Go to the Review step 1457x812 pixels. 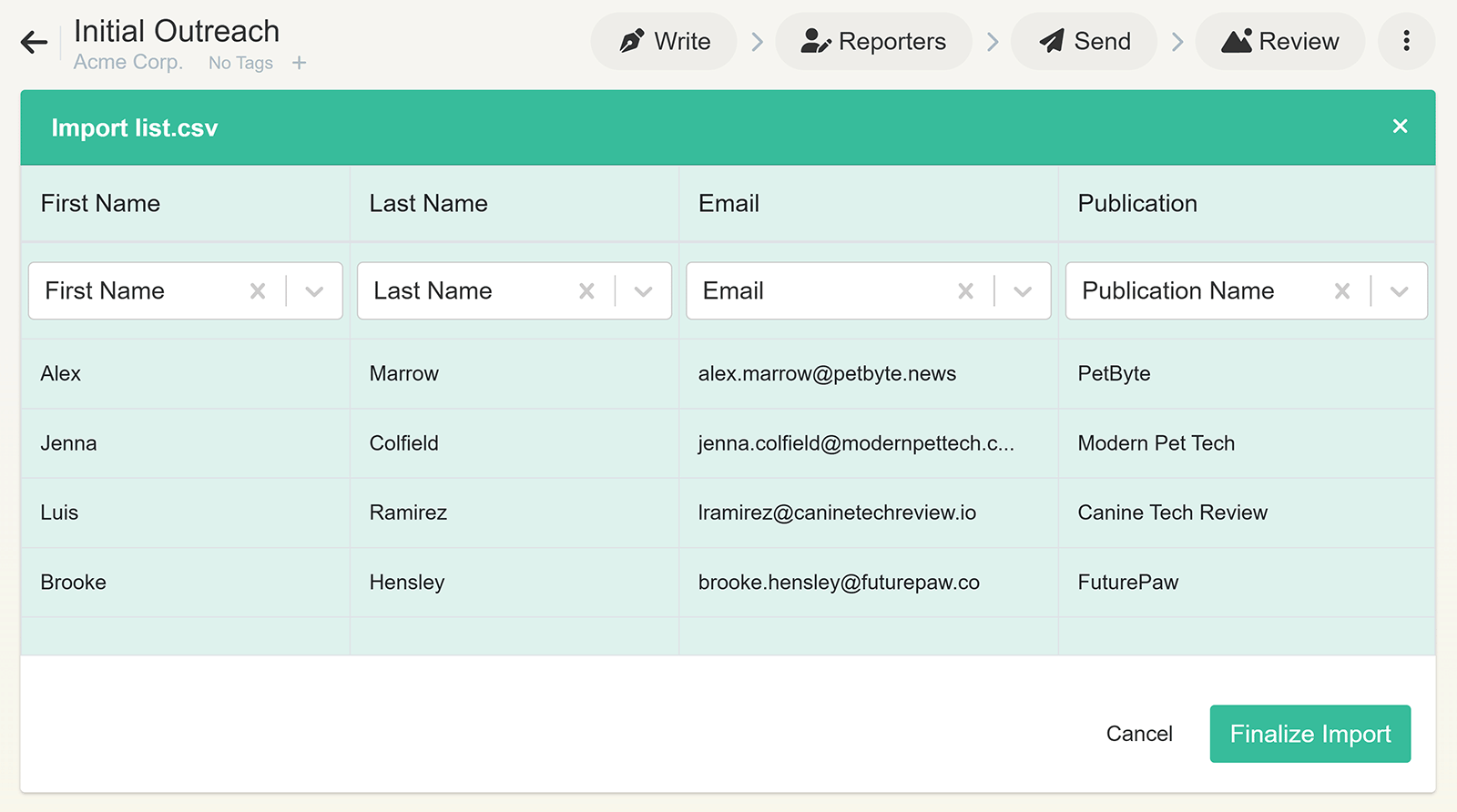(1279, 41)
